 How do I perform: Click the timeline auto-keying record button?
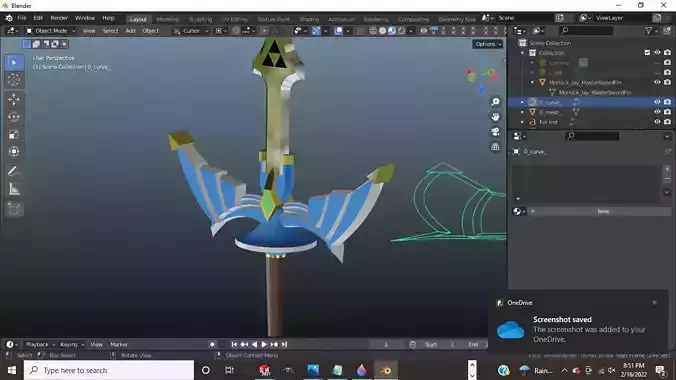coord(212,344)
